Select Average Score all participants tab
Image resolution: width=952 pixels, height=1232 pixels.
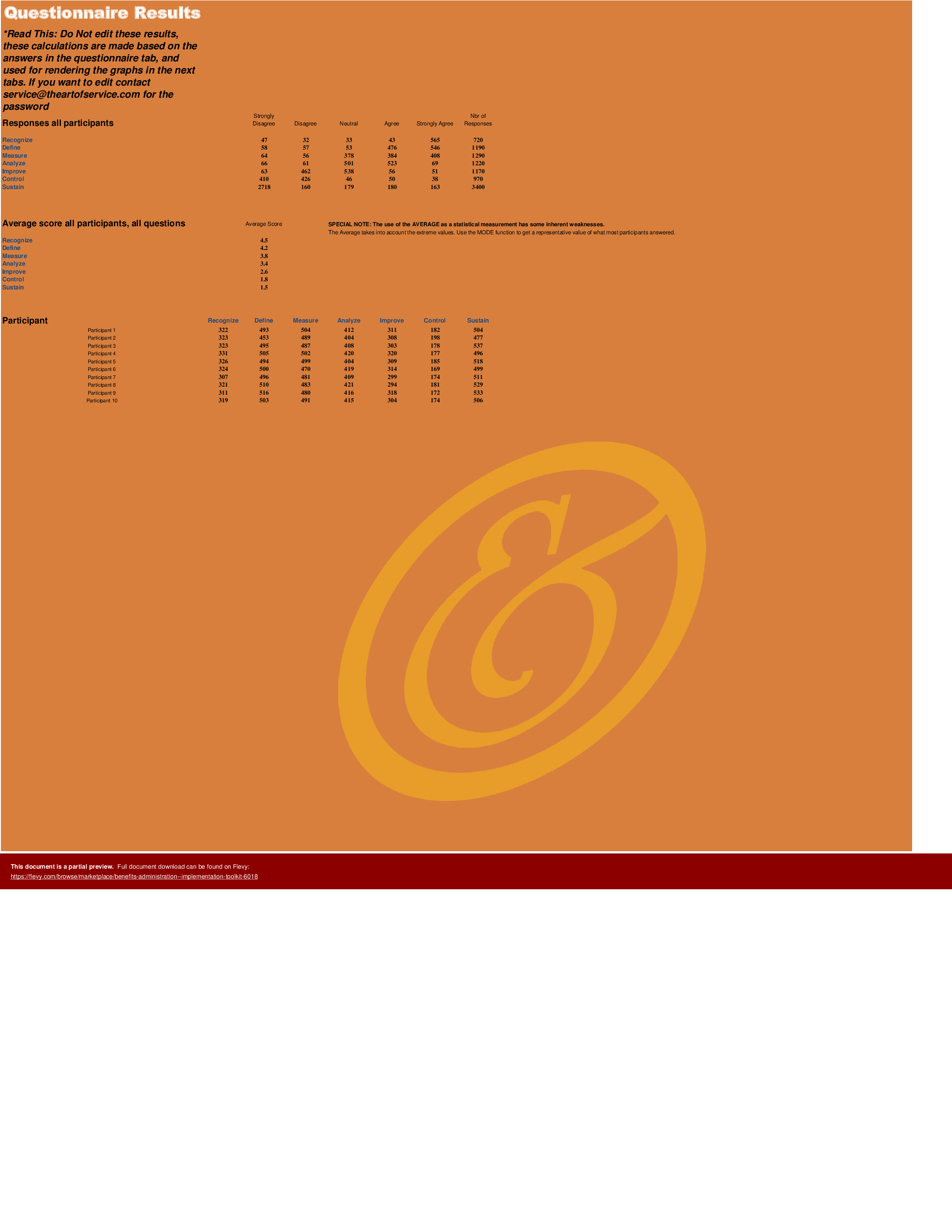coord(95,222)
